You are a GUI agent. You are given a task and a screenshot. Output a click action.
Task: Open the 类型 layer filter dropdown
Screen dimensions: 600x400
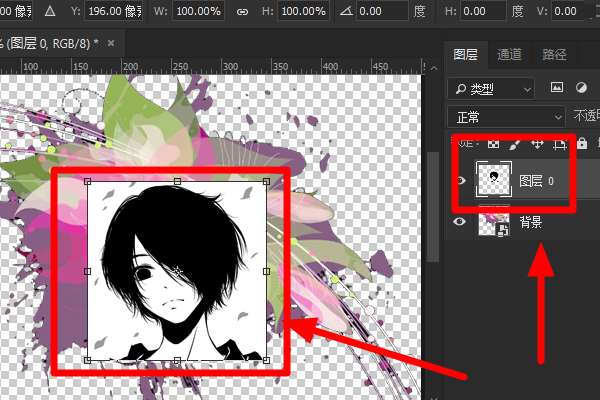coord(491,89)
